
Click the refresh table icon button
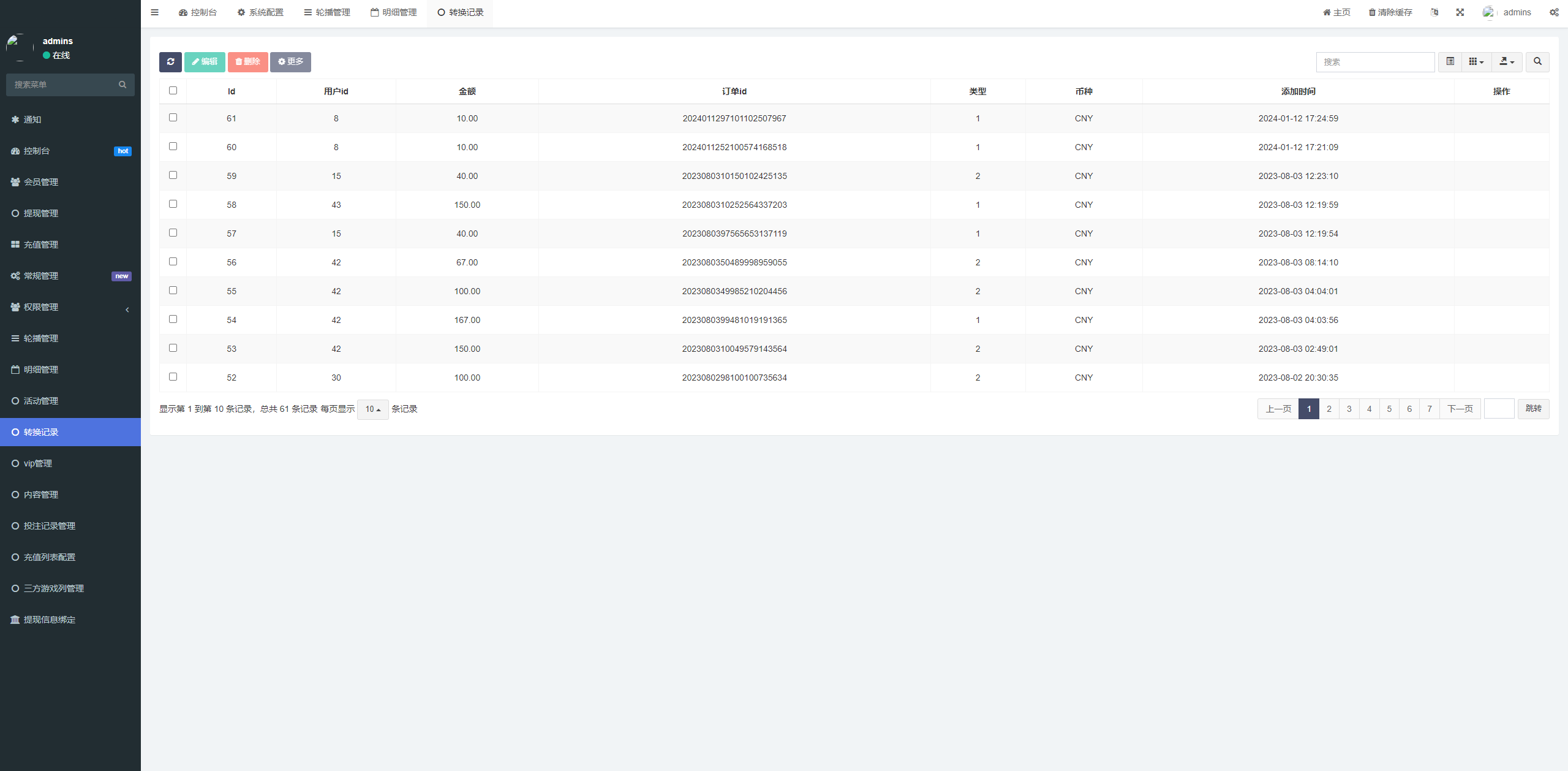[170, 62]
